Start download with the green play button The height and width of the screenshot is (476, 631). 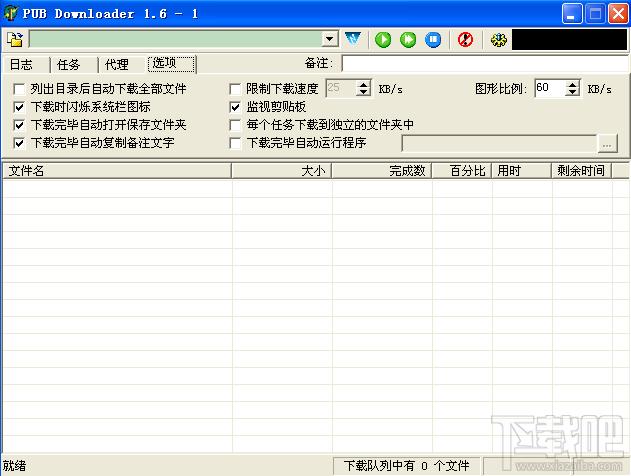(x=383, y=39)
